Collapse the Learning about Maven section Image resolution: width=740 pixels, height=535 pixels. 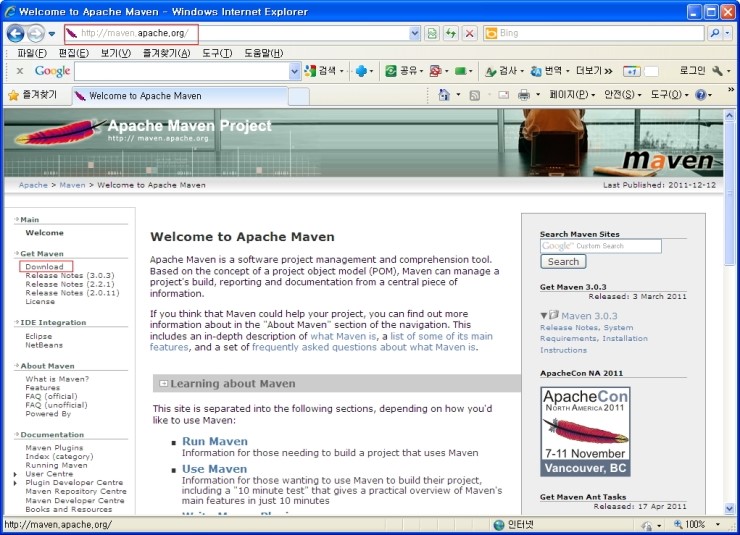163,384
